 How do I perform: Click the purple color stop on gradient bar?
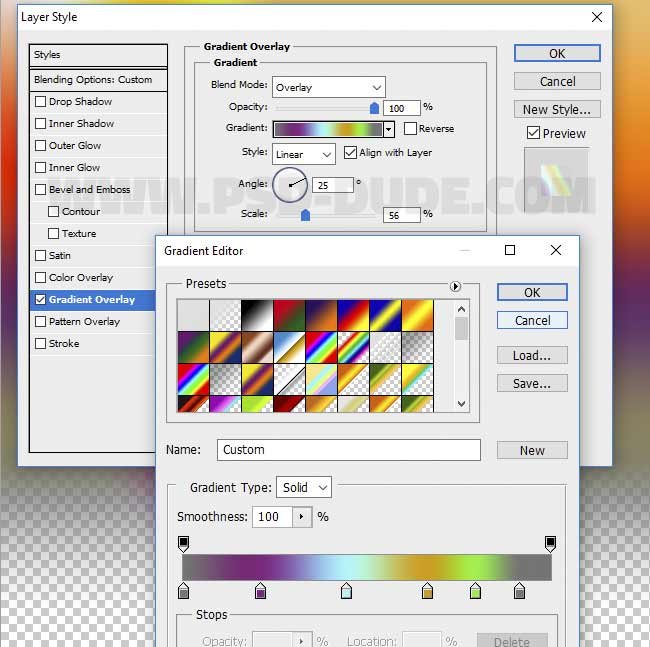click(261, 592)
